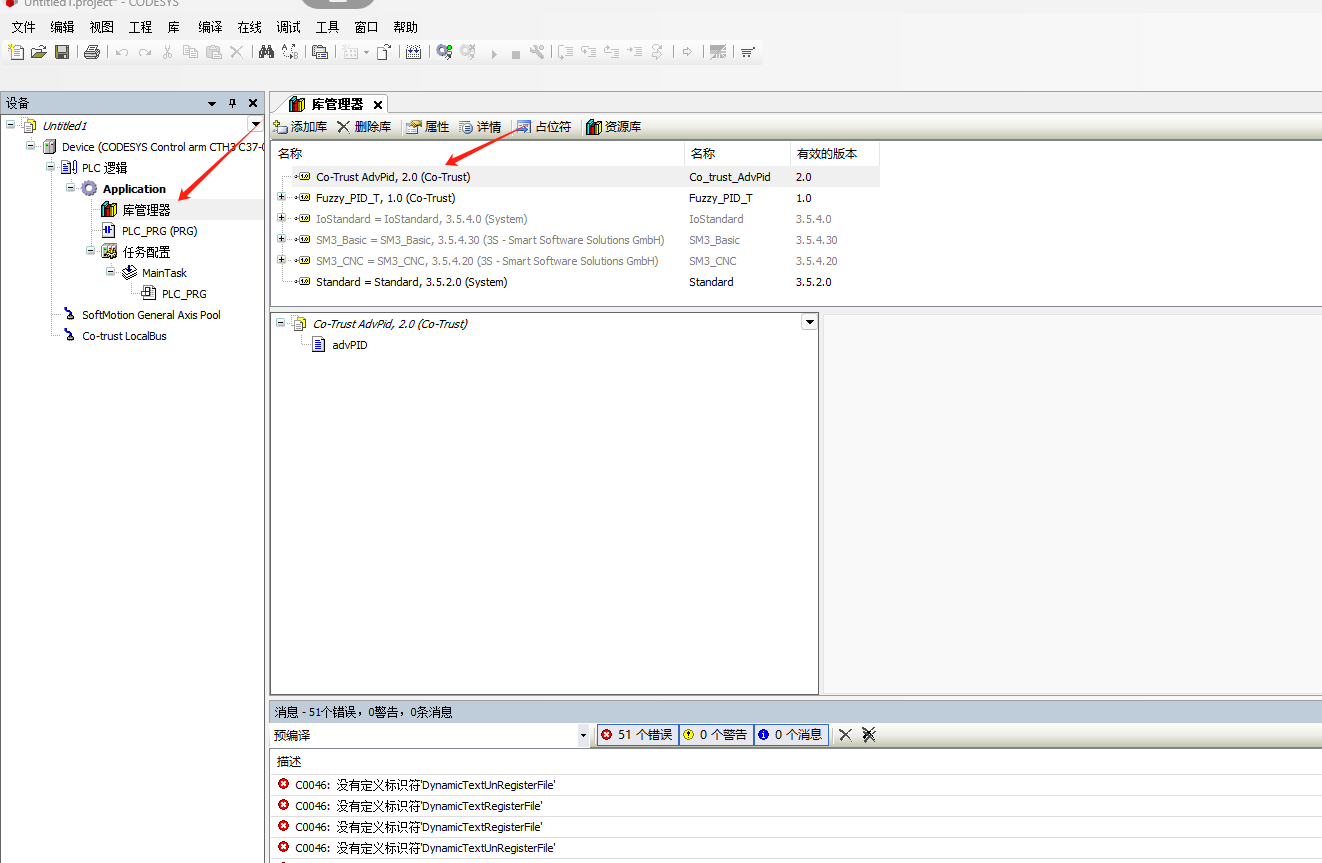Click the Cut scissors icon

[x=167, y=52]
